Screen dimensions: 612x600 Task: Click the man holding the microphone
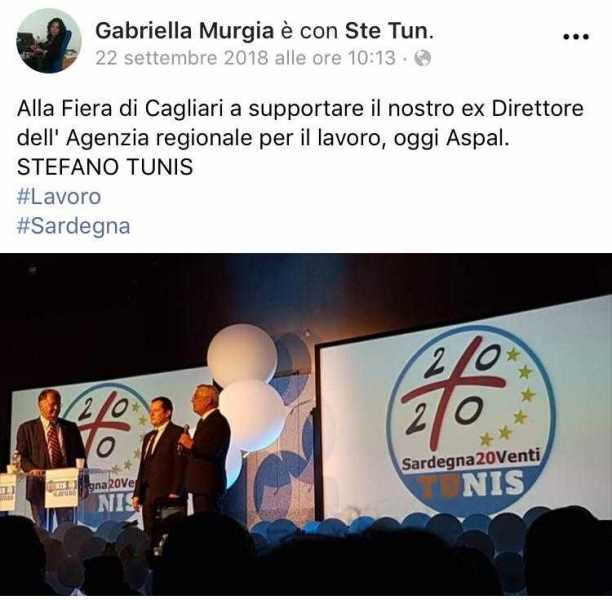(x=205, y=447)
